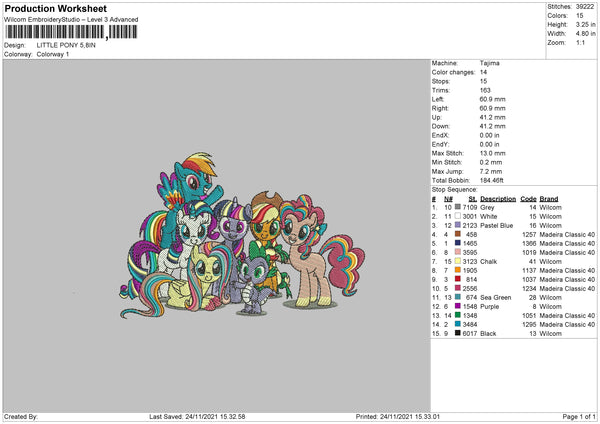
Task: Click 'Madeira Classic 40' brand in row 5
Action: pos(567,243)
